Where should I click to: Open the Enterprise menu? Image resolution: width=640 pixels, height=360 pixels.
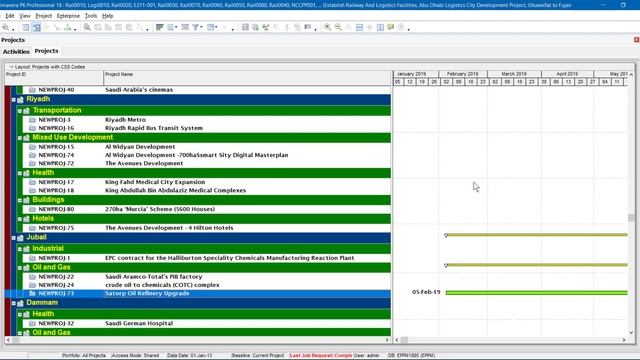coord(68,16)
